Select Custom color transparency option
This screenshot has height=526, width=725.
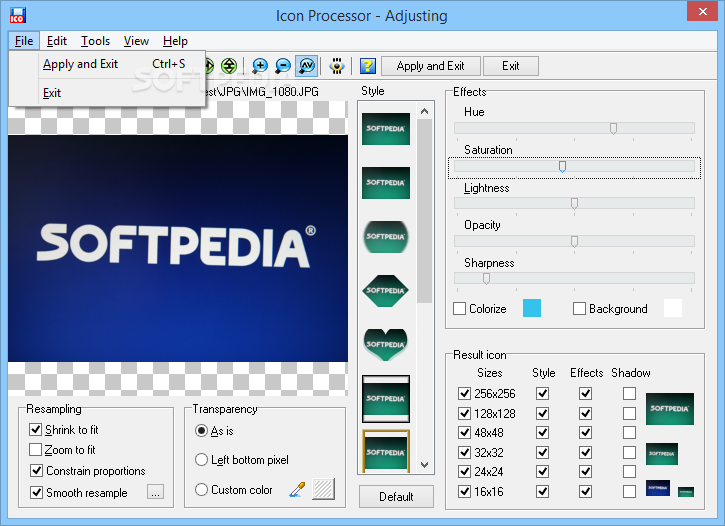coord(201,489)
